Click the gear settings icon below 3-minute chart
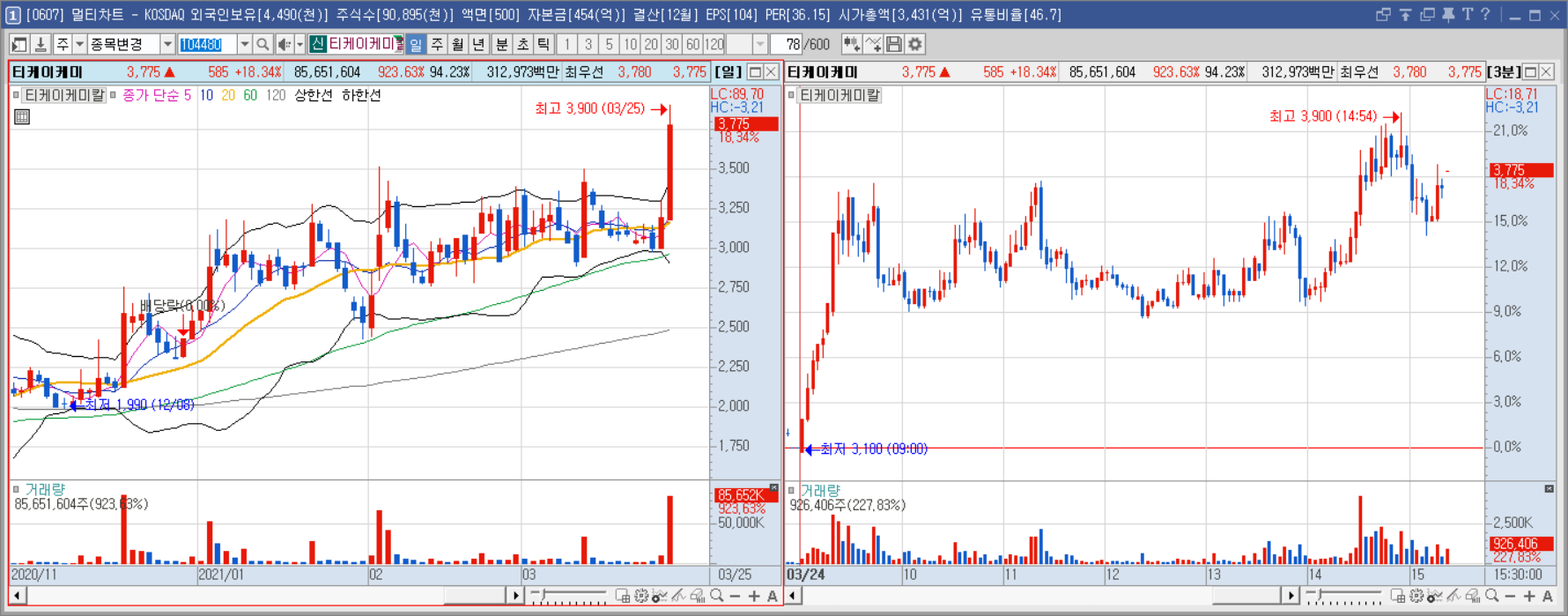1568x616 pixels. [1416, 597]
